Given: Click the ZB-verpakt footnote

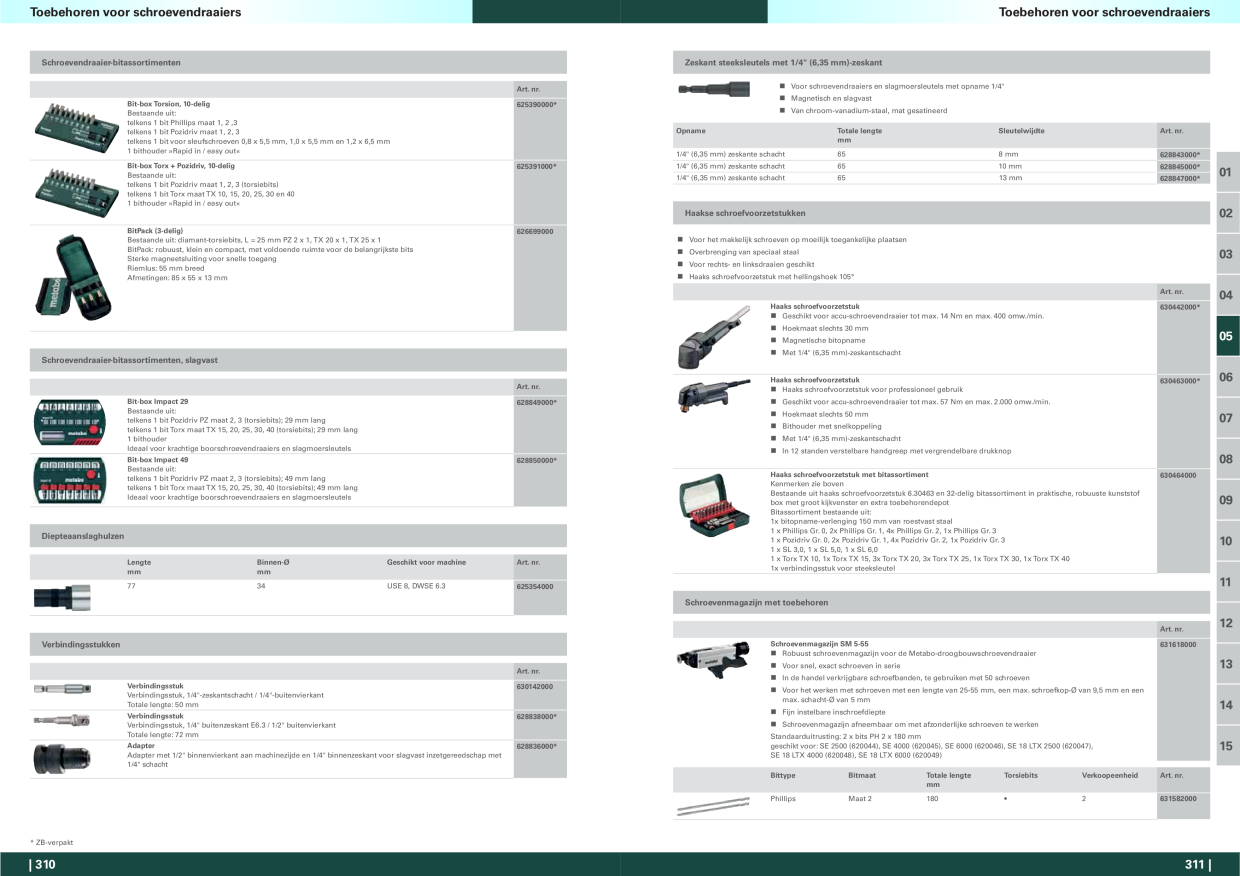Looking at the screenshot, I should (x=52, y=842).
